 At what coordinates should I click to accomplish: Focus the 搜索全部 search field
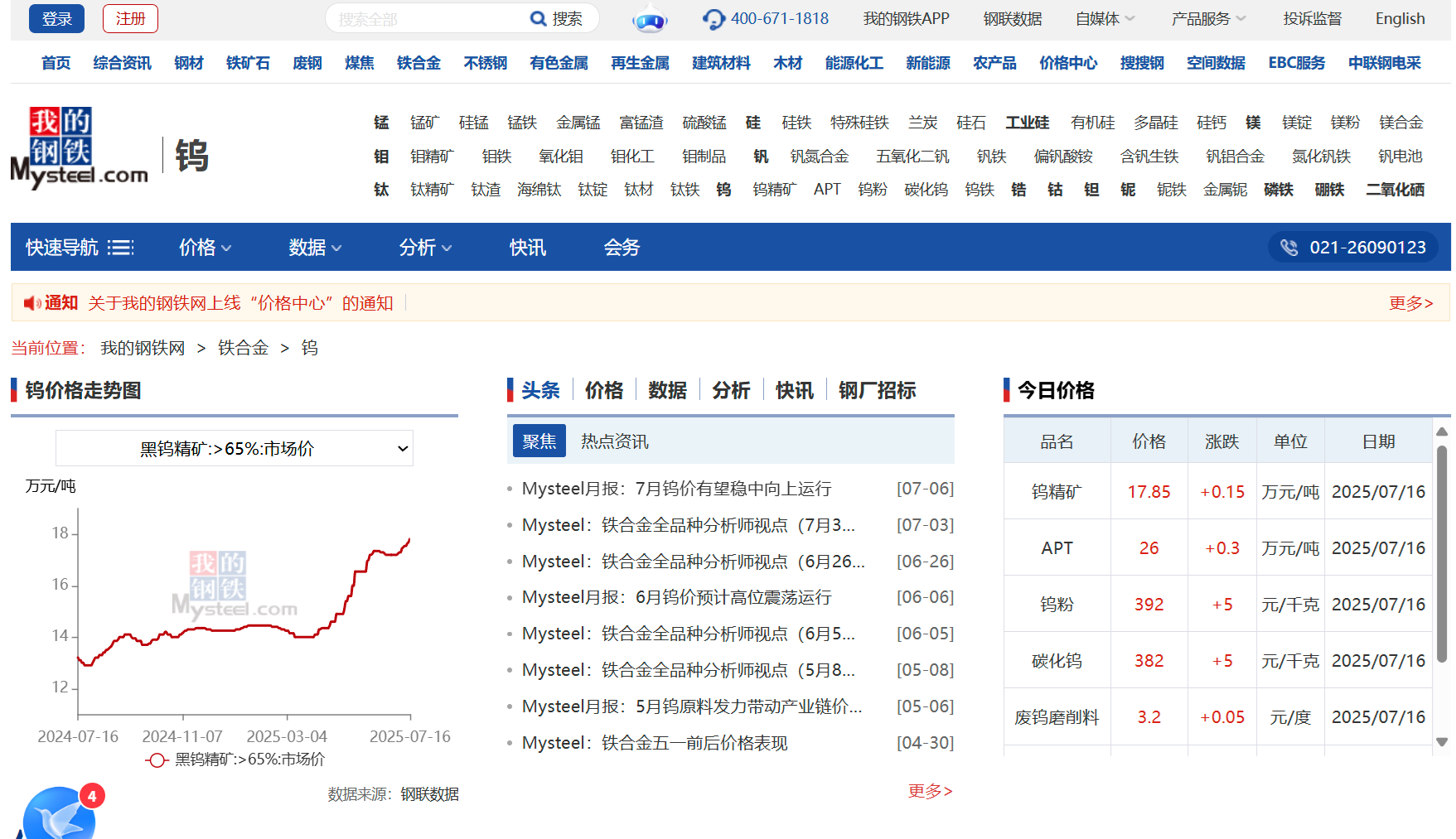click(x=427, y=18)
